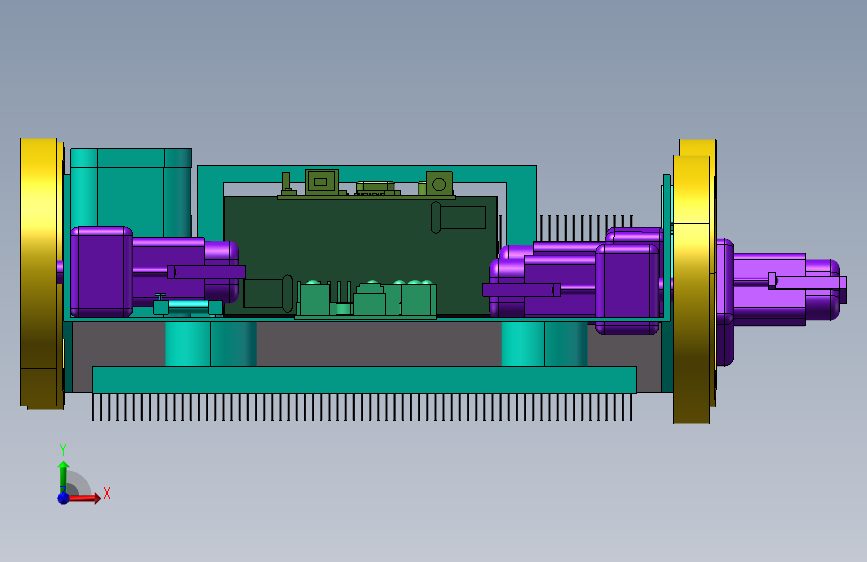Select the long teal bottom plate
The width and height of the screenshot is (867, 562).
(364, 379)
